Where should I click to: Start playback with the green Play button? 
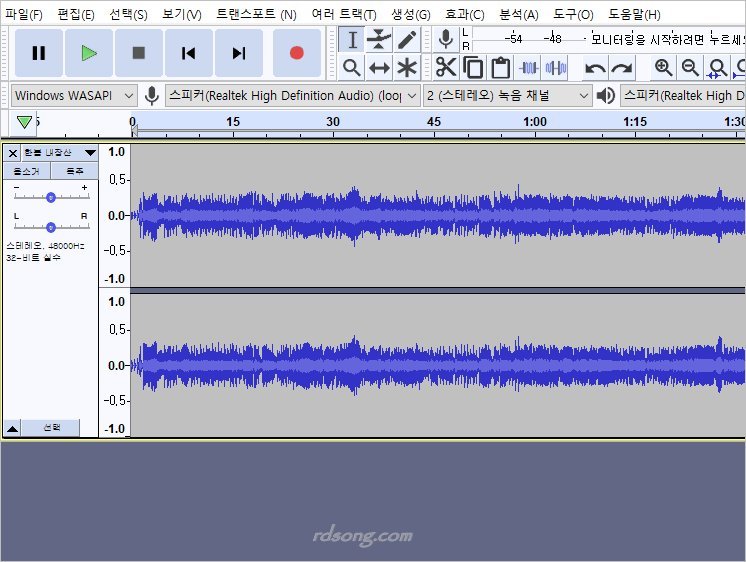89,53
